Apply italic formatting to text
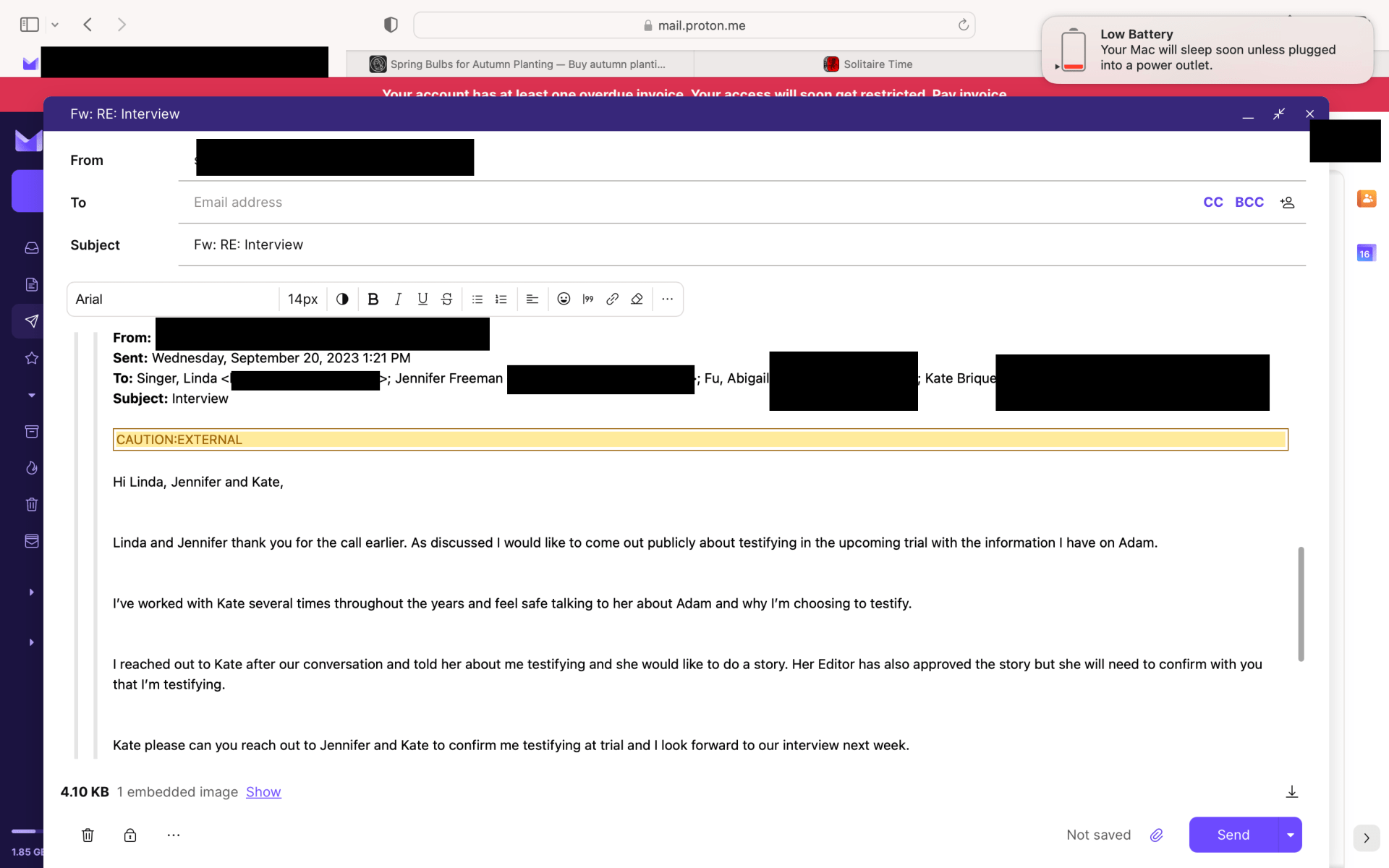The width and height of the screenshot is (1389, 868). [398, 299]
